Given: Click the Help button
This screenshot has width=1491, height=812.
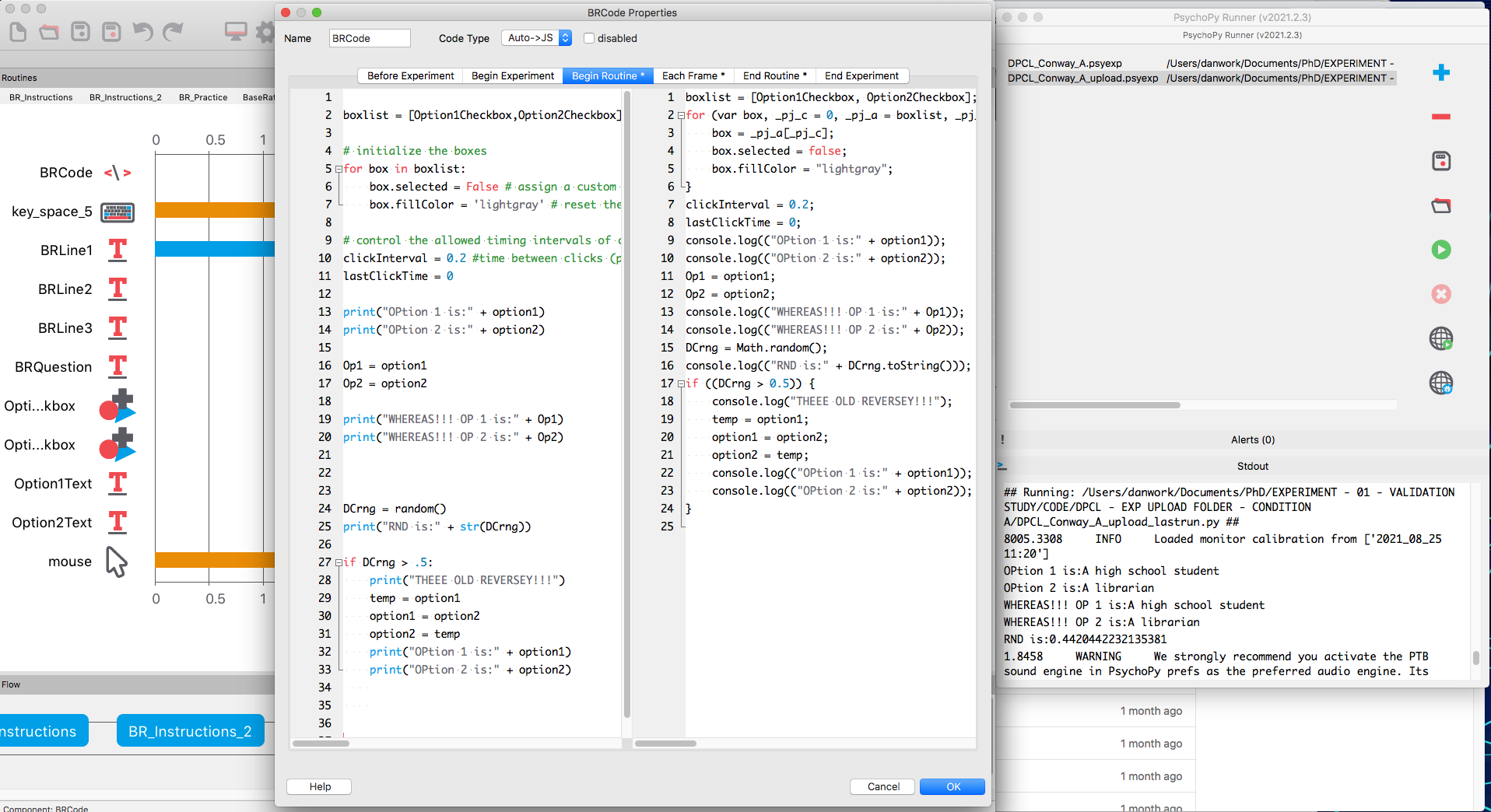Looking at the screenshot, I should 319,786.
